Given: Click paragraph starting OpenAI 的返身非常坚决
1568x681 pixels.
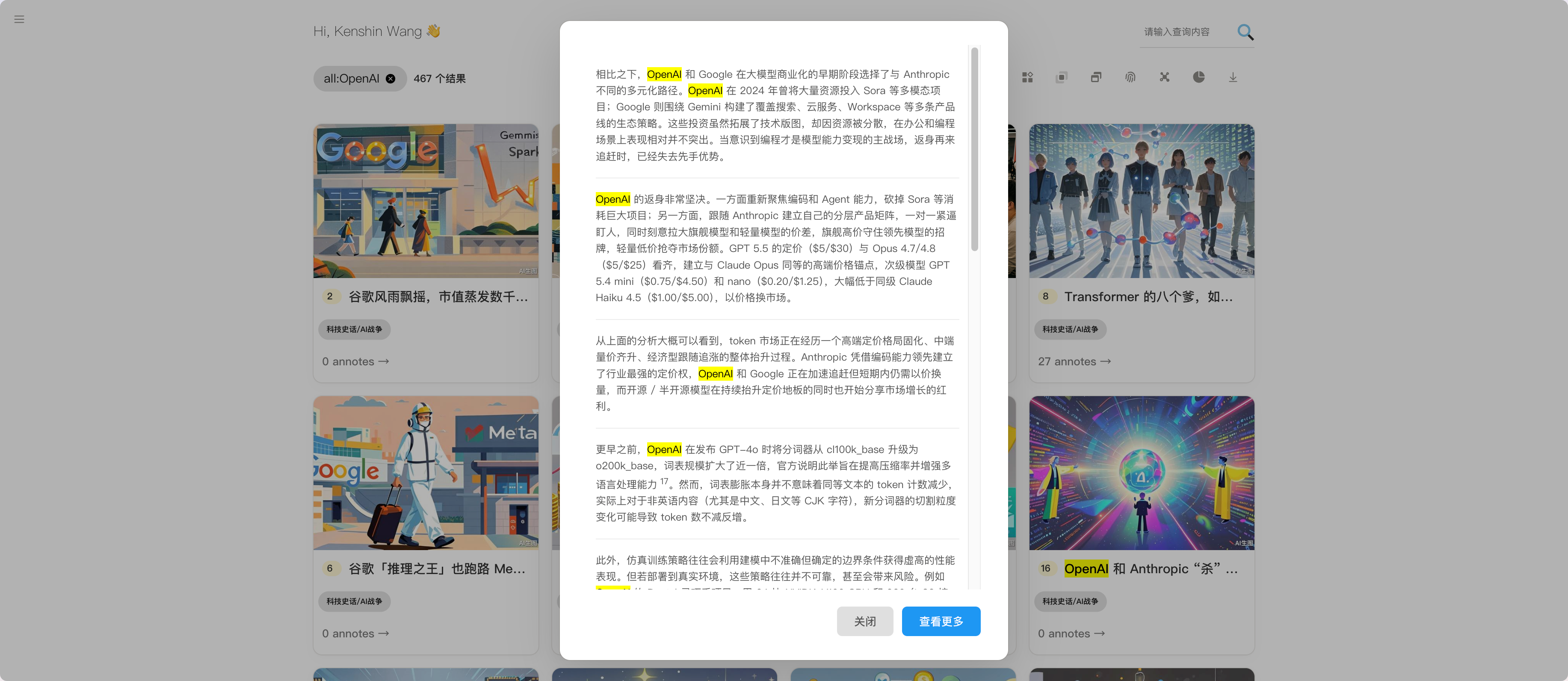Looking at the screenshot, I should coord(775,248).
